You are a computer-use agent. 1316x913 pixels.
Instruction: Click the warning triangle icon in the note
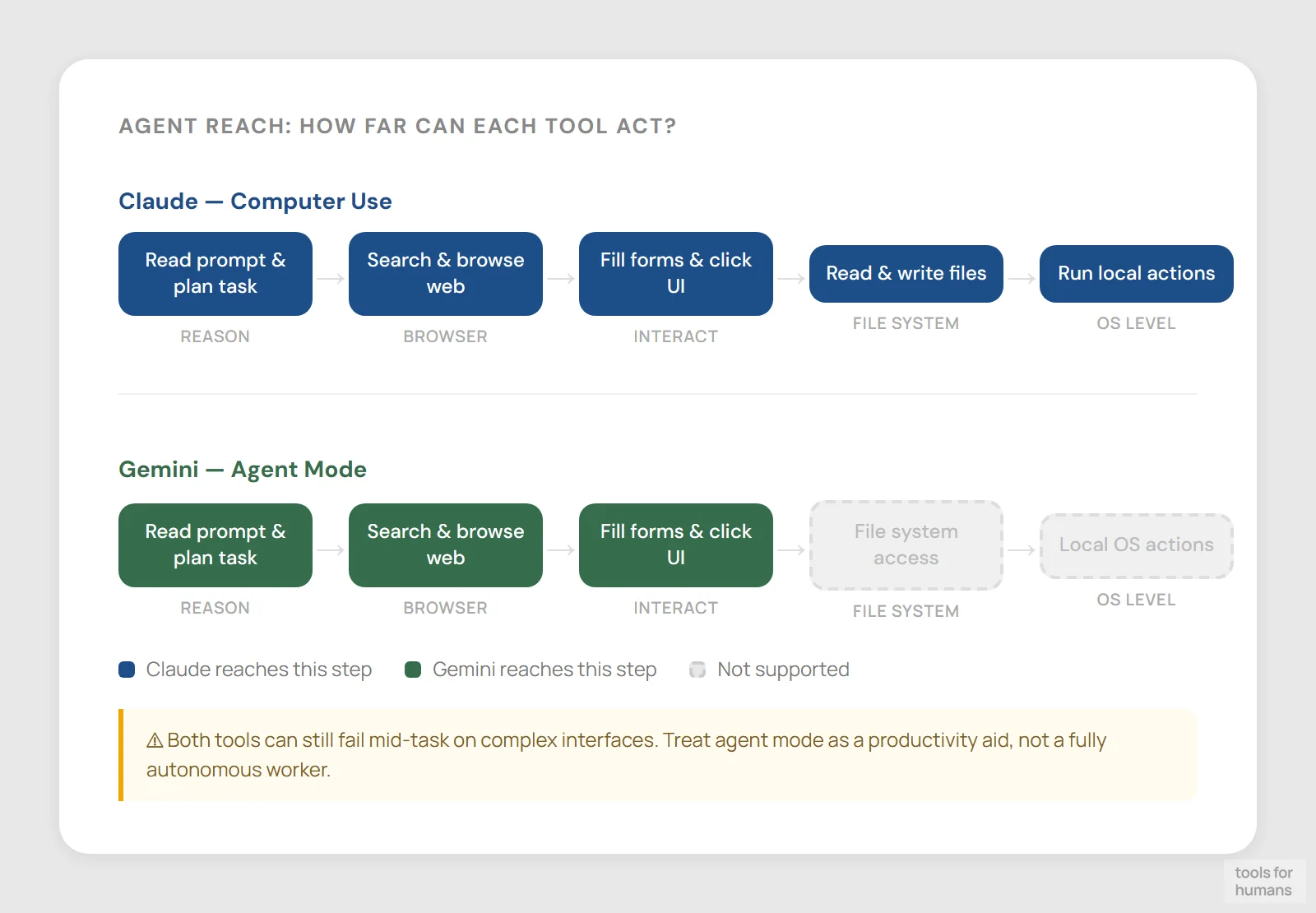pyautogui.click(x=153, y=739)
